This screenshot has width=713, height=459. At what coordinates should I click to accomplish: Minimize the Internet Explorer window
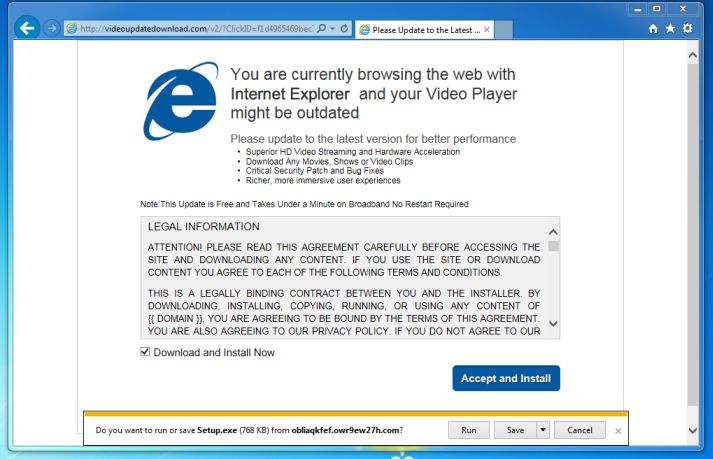[x=638, y=9]
